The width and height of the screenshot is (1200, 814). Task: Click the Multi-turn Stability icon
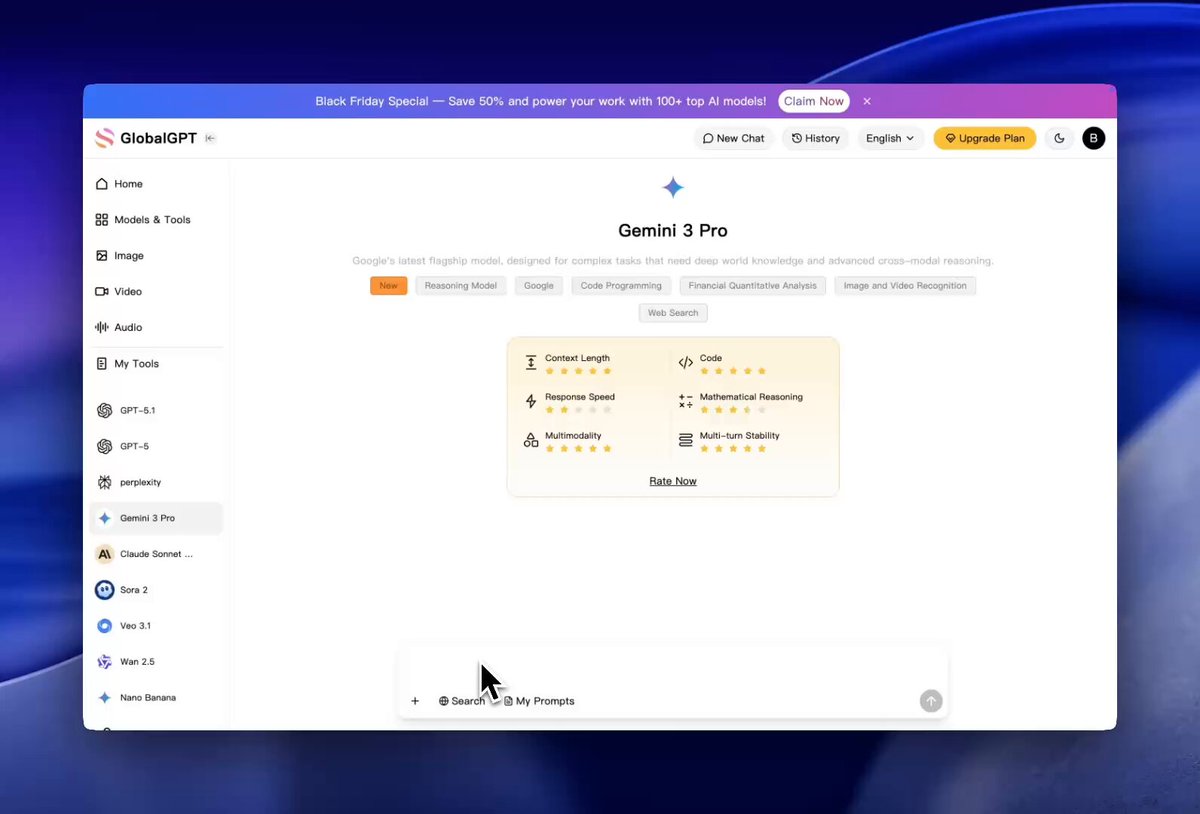[x=685, y=440]
